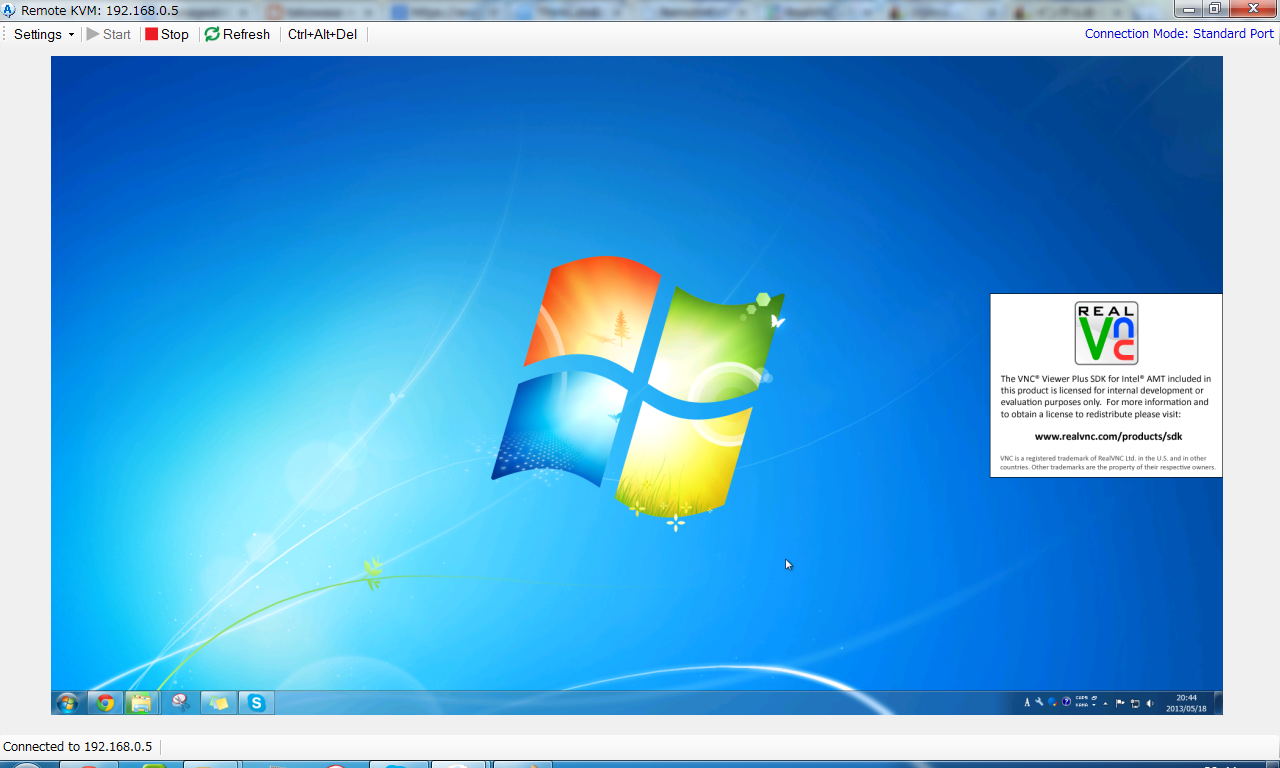Click the Show Desktop button on remote taskbar

[1218, 703]
